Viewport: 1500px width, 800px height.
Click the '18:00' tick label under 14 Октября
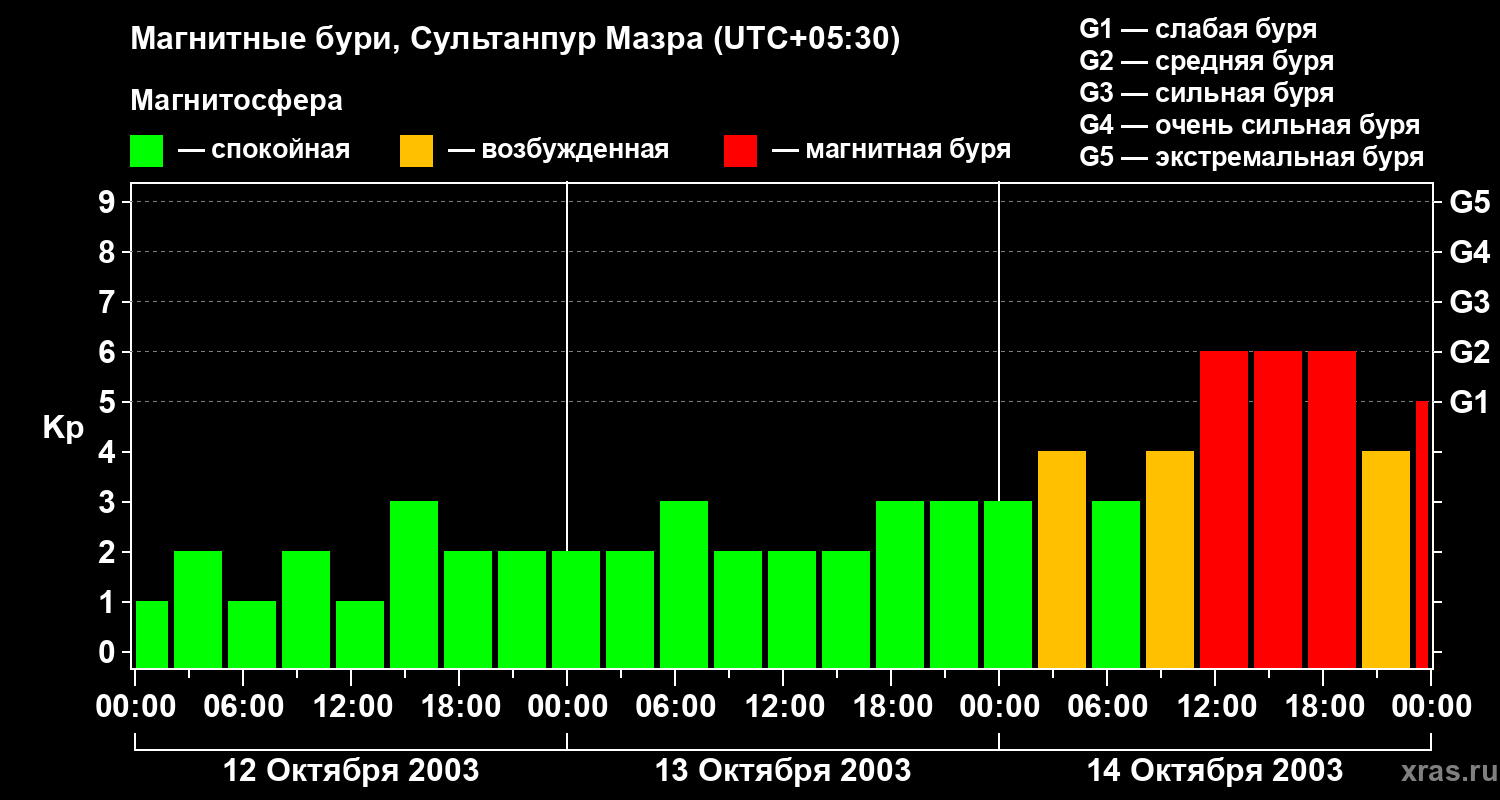click(1323, 706)
